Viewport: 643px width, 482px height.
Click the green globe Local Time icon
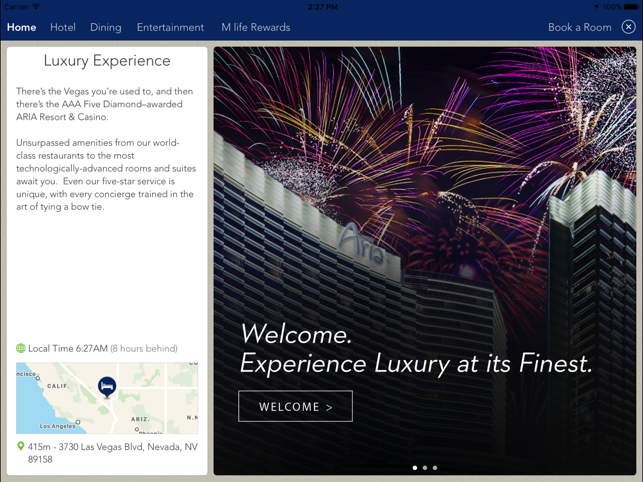tap(21, 348)
